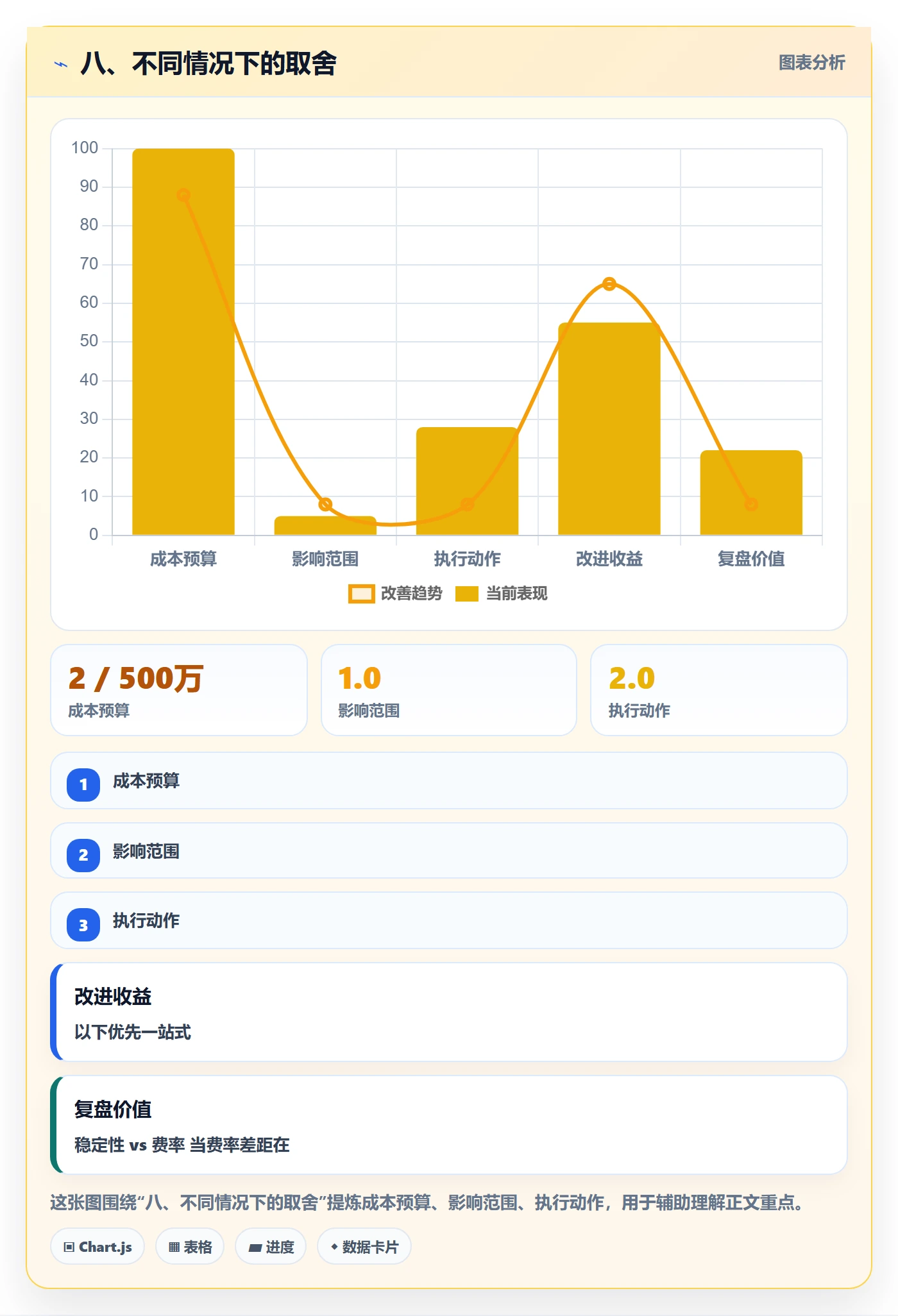898x1316 pixels.
Task: Click the number 3 badge for 执行动作
Action: click(83, 925)
